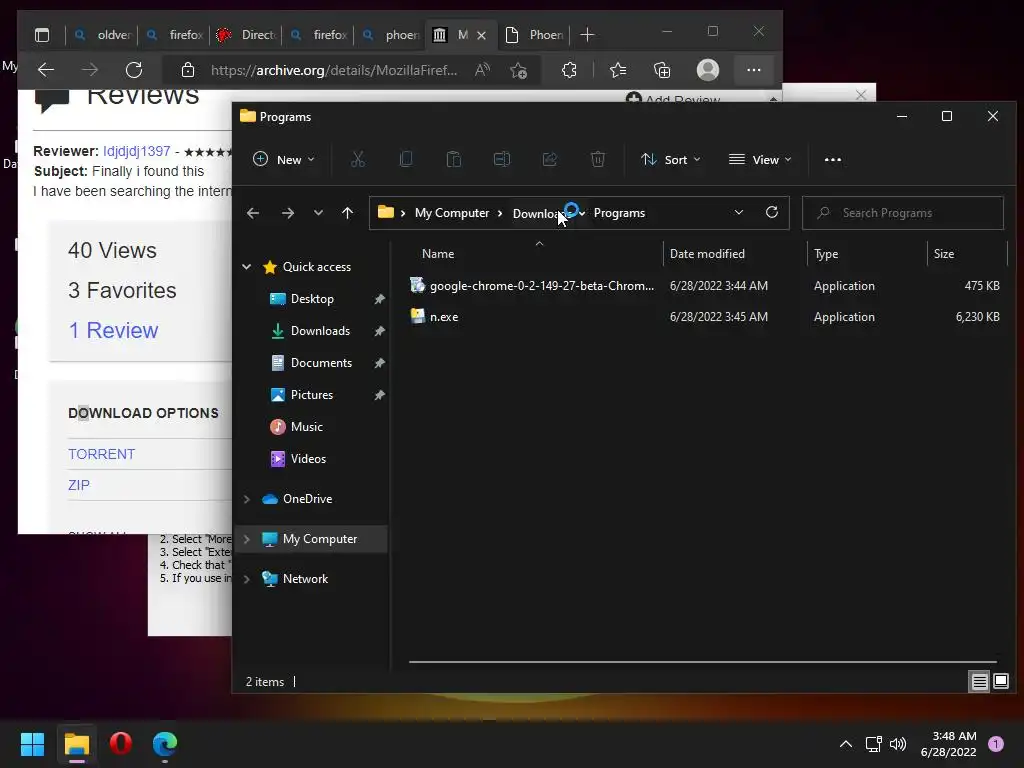Screen dimensions: 1024x768
Task: Click the Delete trash icon in Explorer
Action: tap(598, 159)
